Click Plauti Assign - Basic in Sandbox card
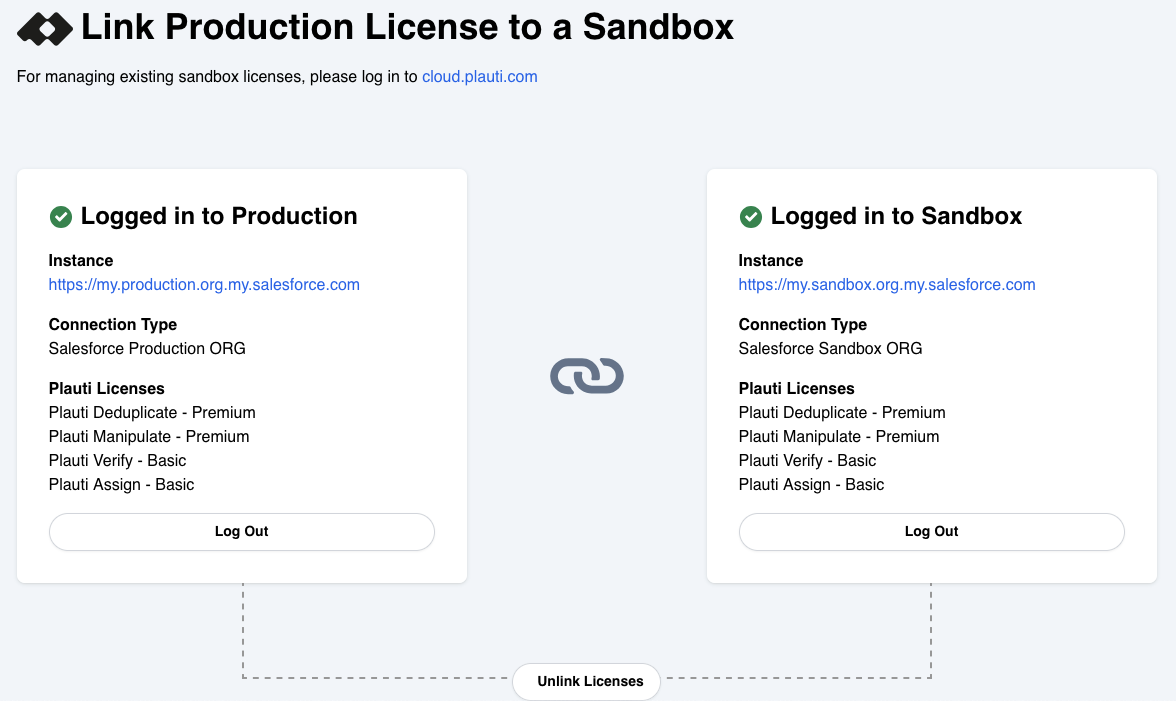Screen dimensions: 1176x701 tap(812, 484)
